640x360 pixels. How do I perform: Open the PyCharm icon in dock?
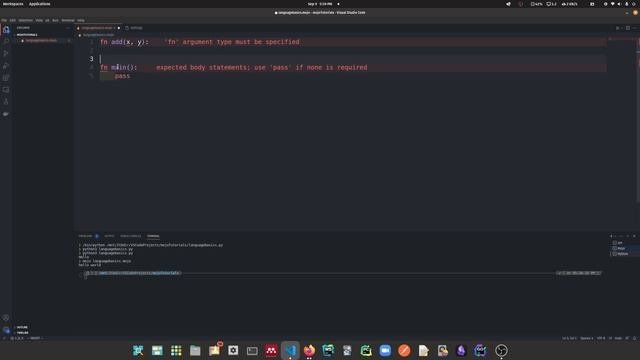[x=366, y=351]
